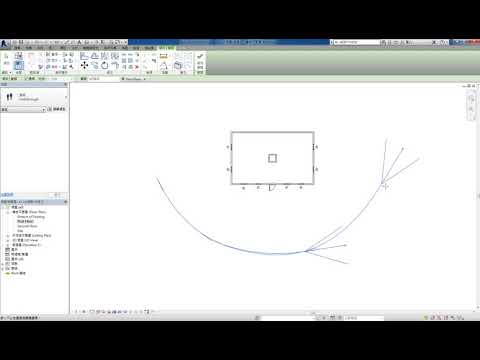Click the Zoom tool on navigation bar
Image resolution: width=480 pixels, height=360 pixels.
[x=471, y=109]
